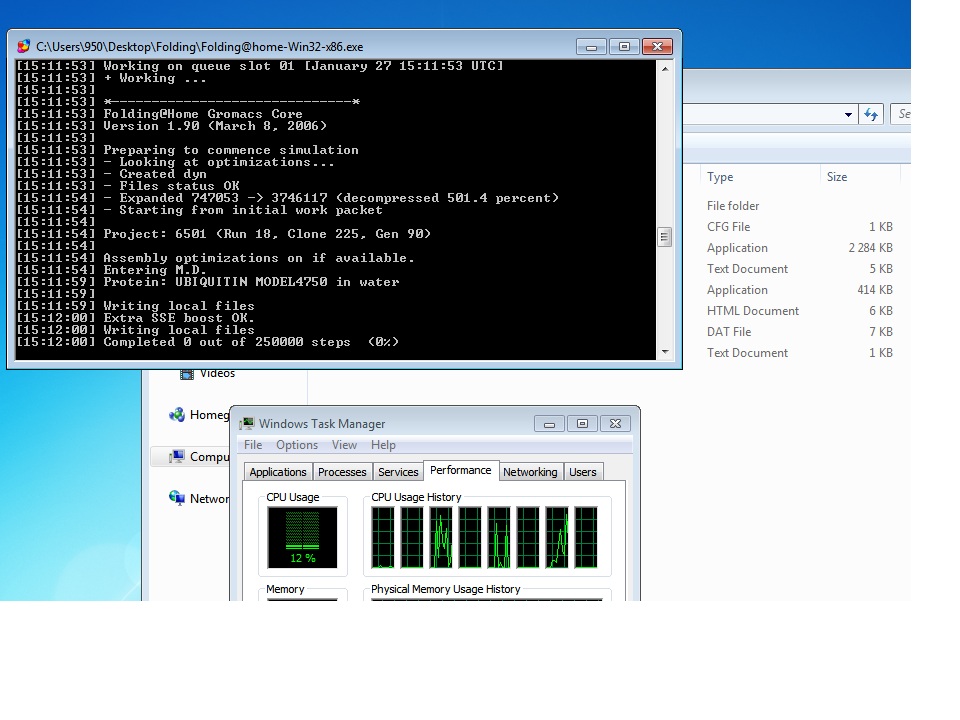Switch to the Users tab
The width and height of the screenshot is (960, 720).
pos(583,472)
